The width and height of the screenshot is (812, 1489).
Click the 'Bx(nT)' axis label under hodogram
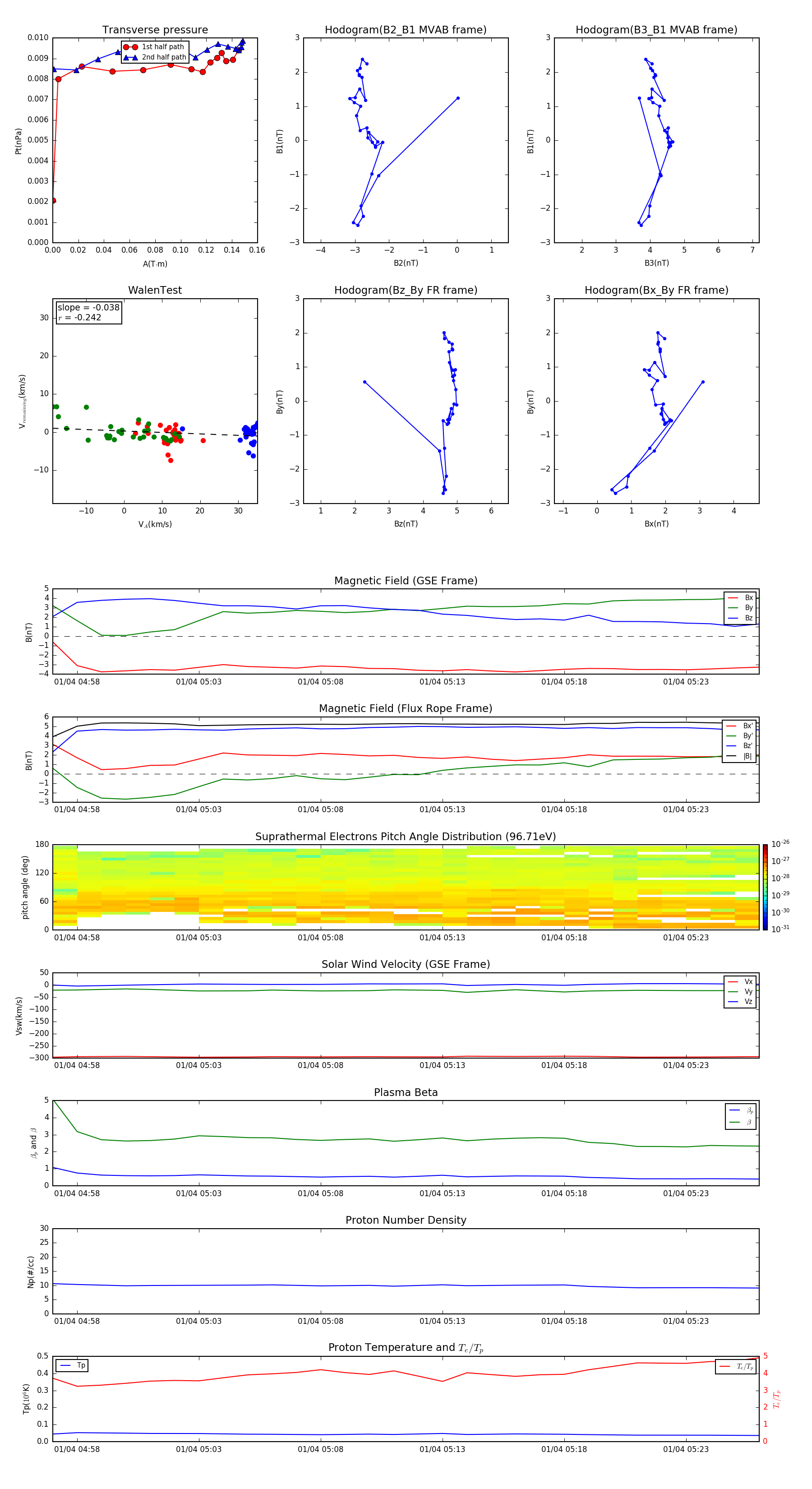[x=656, y=524]
